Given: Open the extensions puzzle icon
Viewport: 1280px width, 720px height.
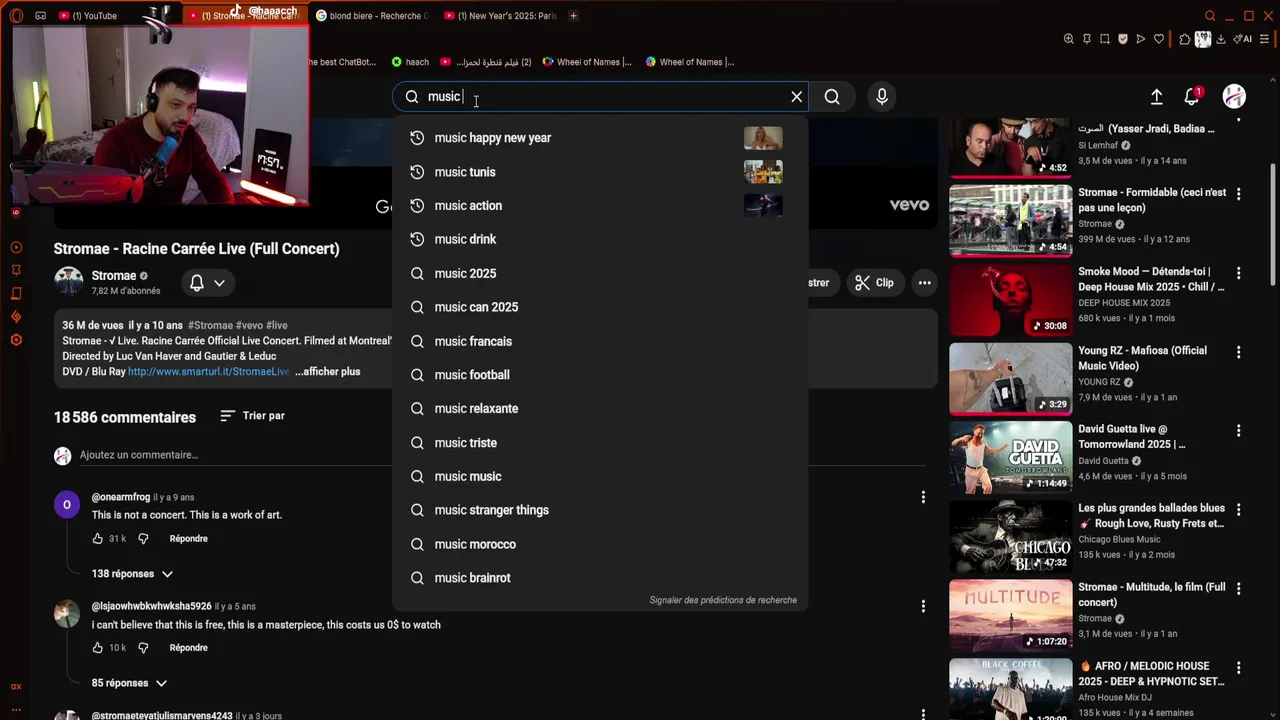Looking at the screenshot, I should pos(1185,39).
